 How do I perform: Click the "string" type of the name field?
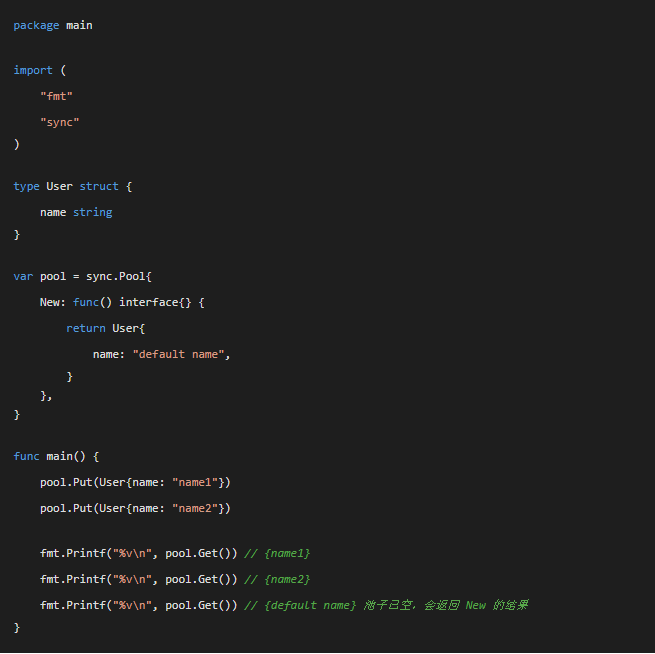point(92,212)
